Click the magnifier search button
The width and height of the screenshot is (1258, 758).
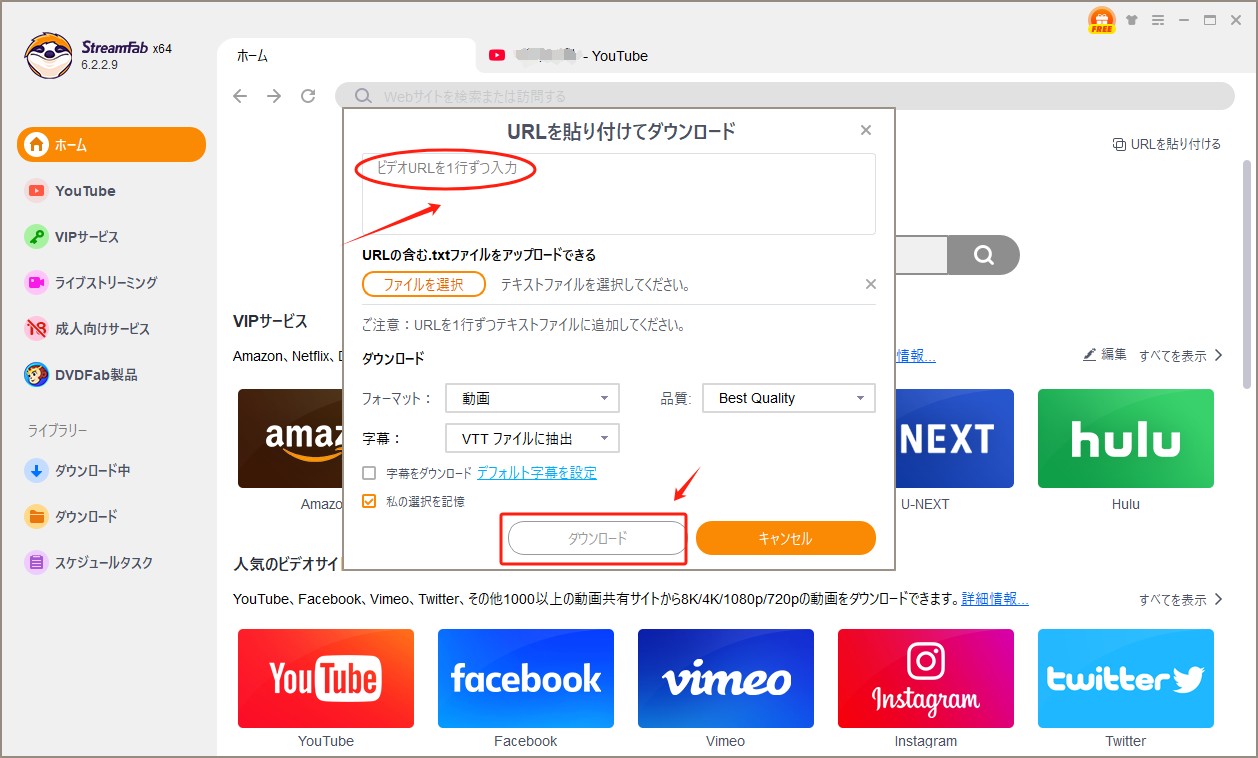(983, 255)
